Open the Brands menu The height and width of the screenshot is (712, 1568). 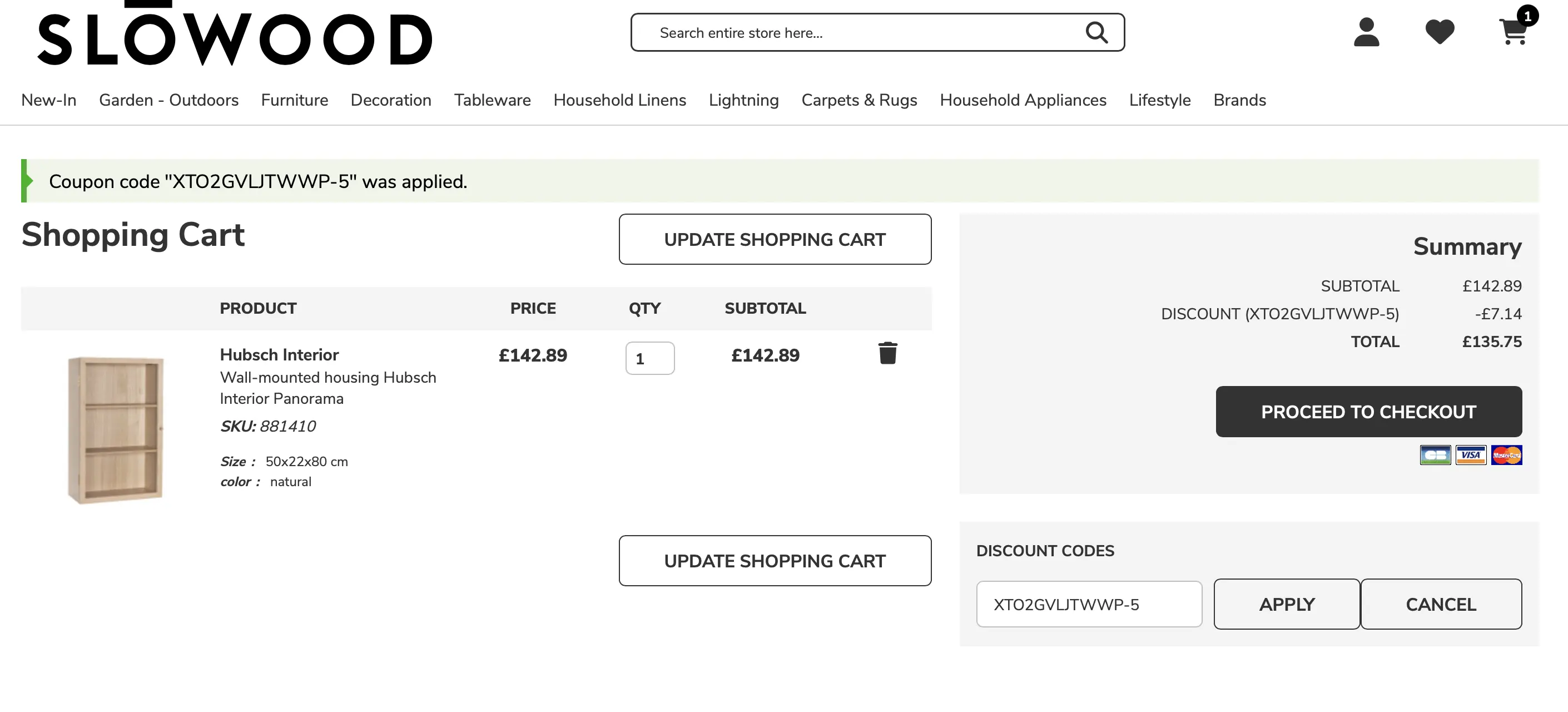click(1239, 100)
